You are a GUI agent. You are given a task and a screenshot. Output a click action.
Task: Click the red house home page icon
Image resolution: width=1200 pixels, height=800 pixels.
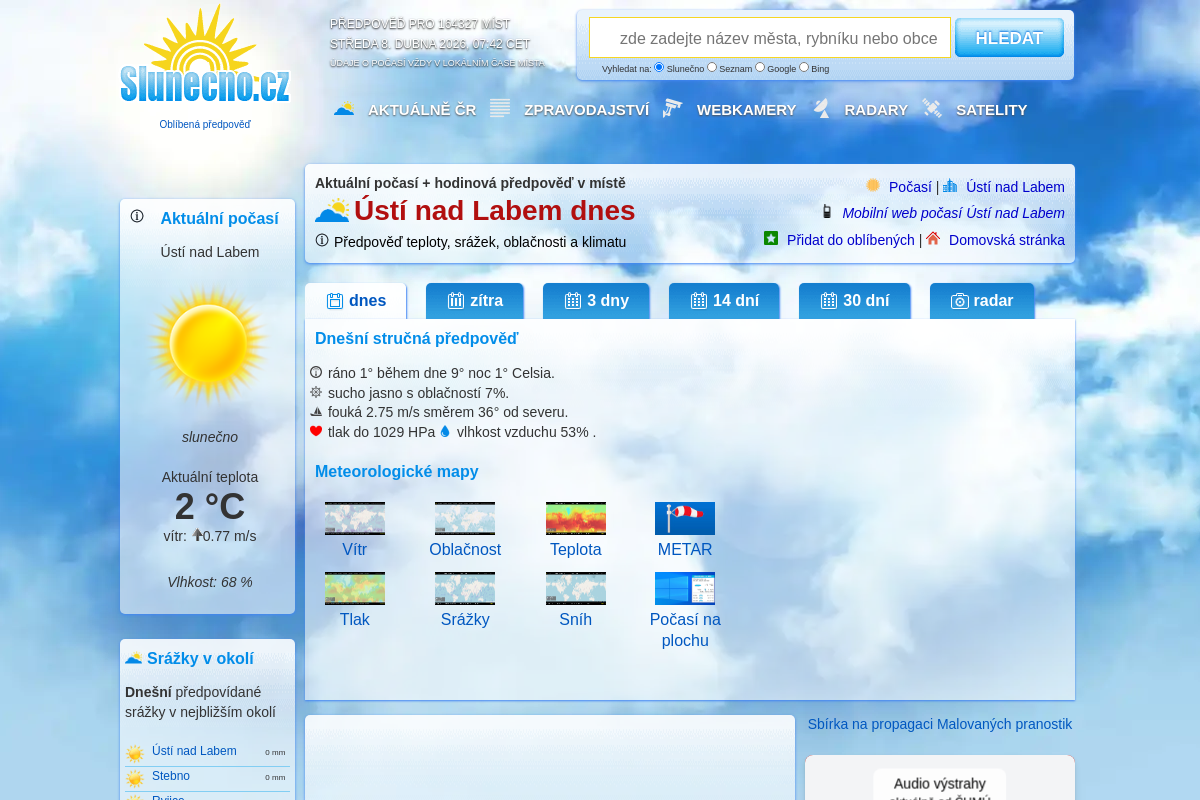tap(933, 238)
